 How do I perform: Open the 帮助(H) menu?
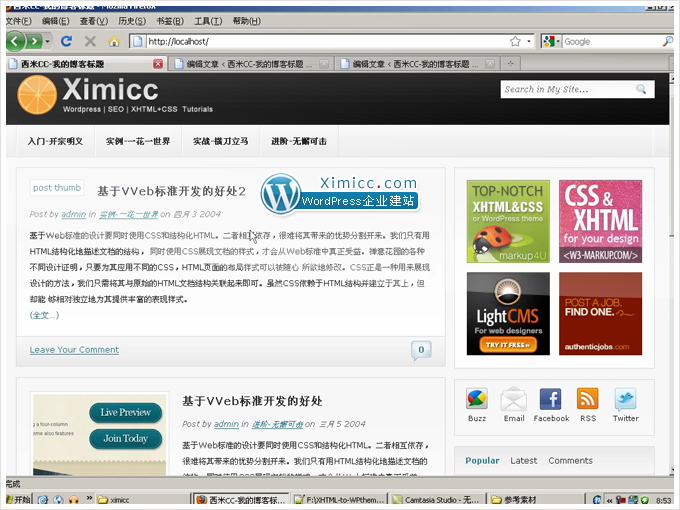(x=247, y=21)
